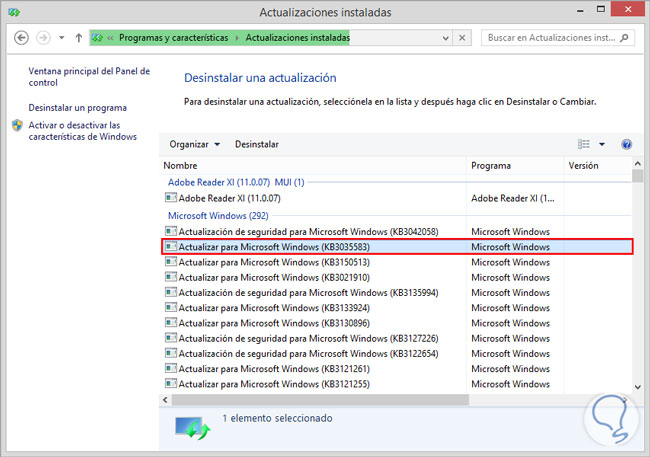Expand the address bar history dropdown
The height and width of the screenshot is (457, 650).
click(x=446, y=38)
